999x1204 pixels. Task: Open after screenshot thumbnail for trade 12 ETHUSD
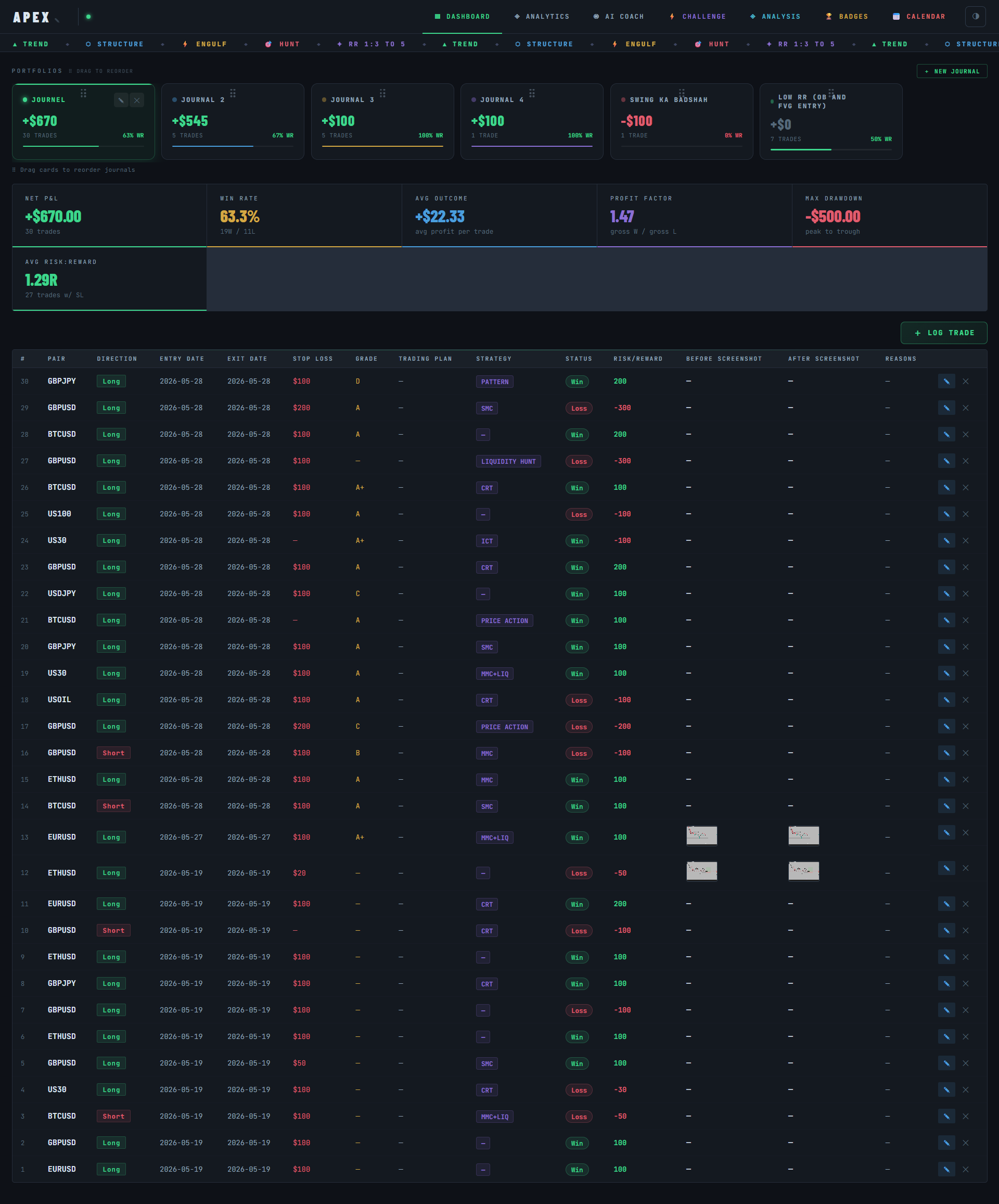click(803, 871)
